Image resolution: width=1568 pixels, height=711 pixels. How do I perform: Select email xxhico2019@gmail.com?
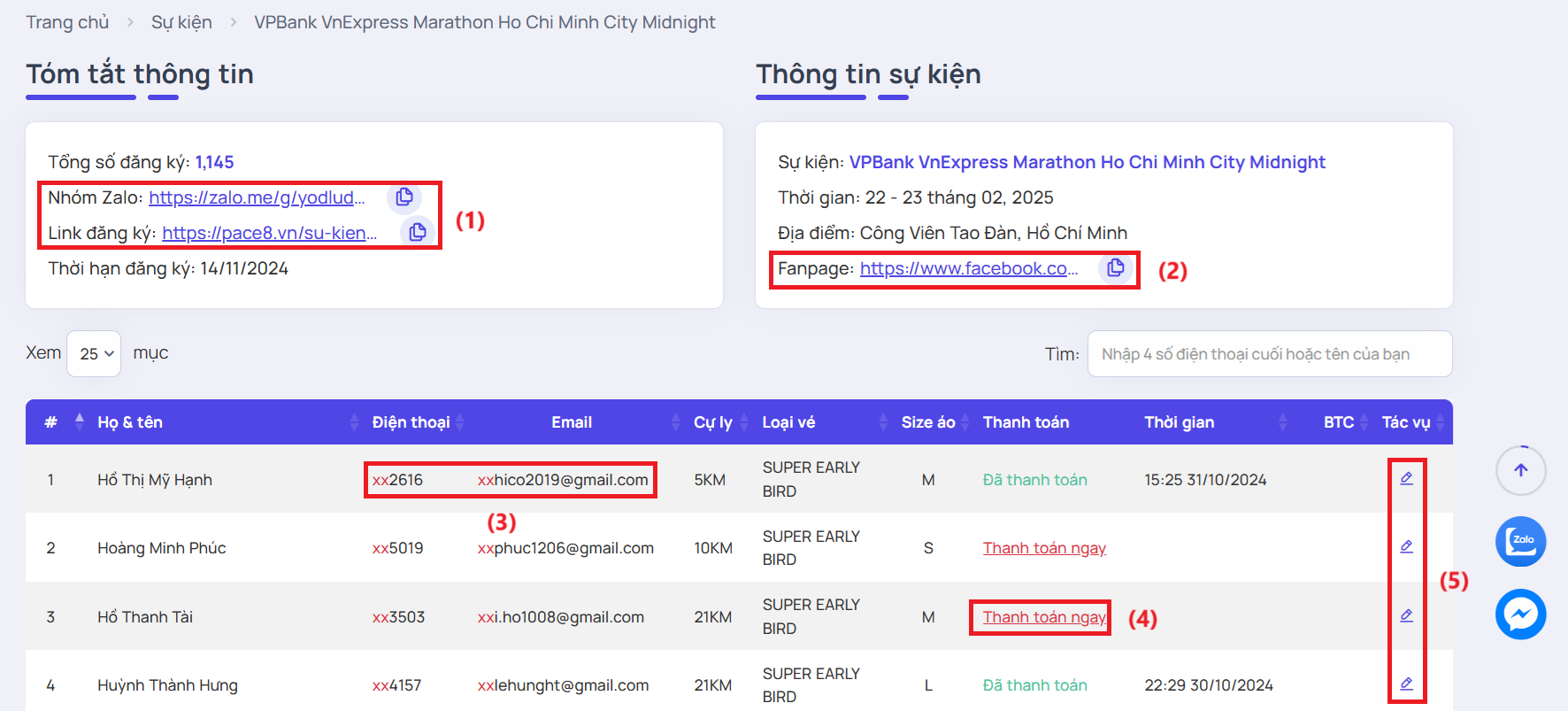(x=563, y=480)
